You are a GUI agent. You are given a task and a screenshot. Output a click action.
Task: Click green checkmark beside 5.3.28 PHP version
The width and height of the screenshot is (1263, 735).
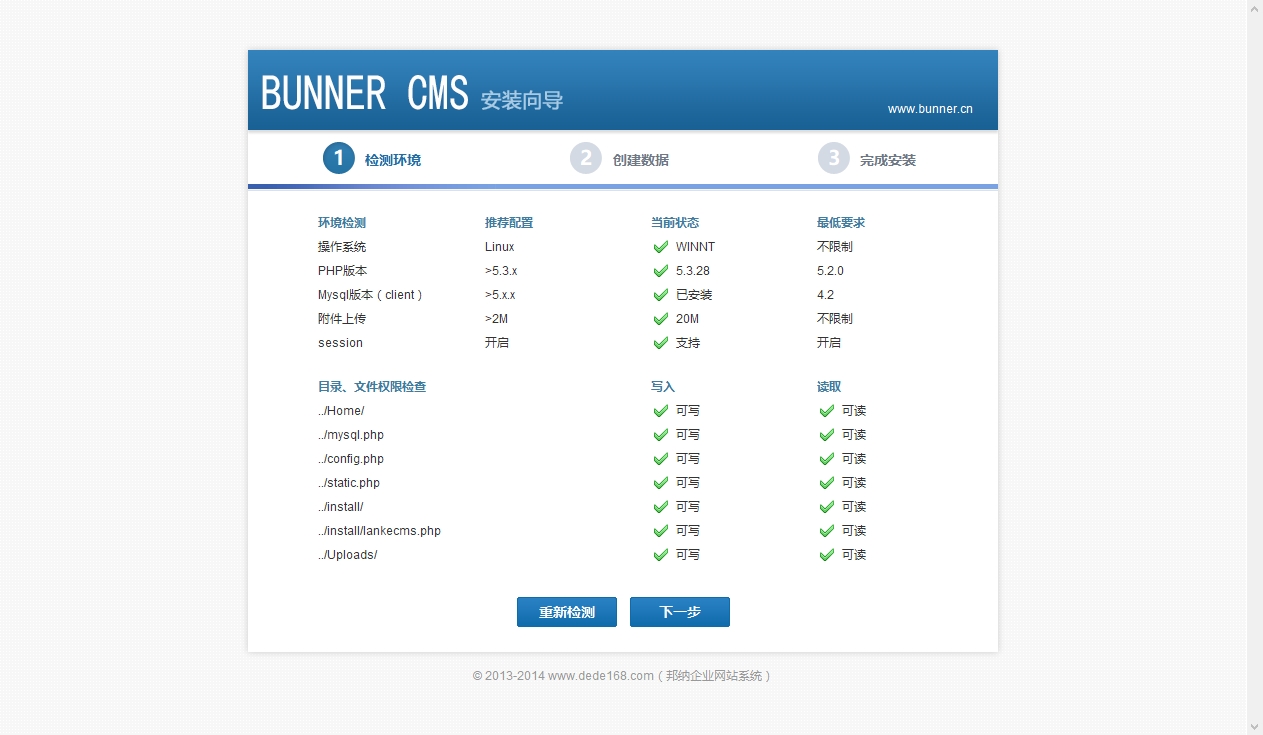pos(660,271)
